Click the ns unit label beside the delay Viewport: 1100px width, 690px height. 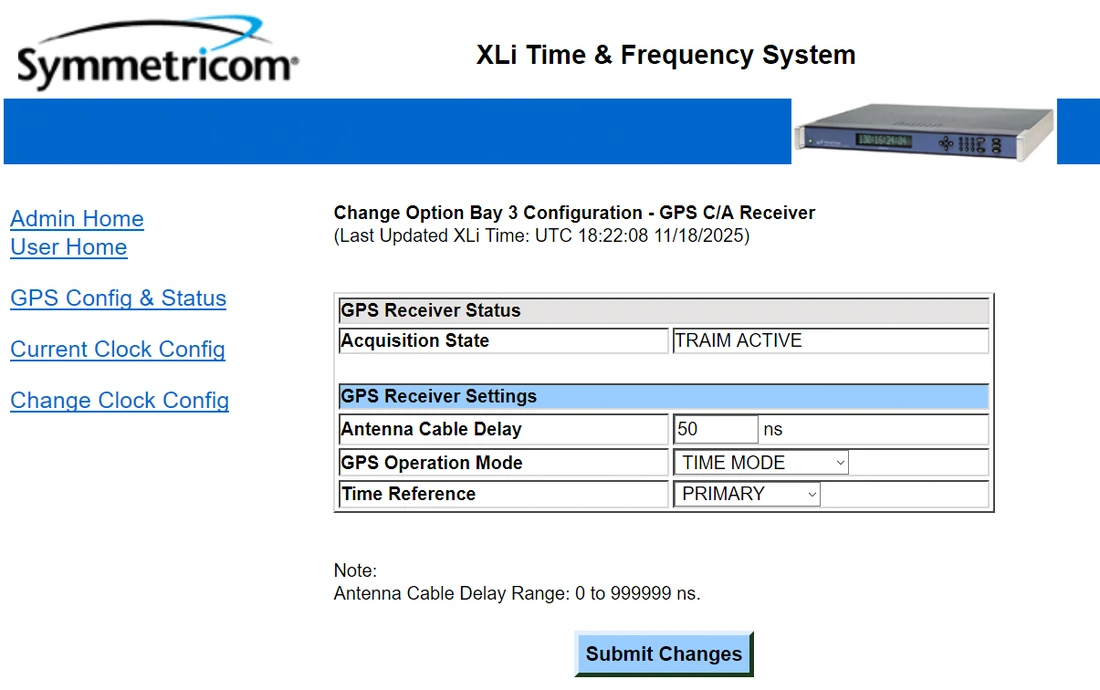772,429
